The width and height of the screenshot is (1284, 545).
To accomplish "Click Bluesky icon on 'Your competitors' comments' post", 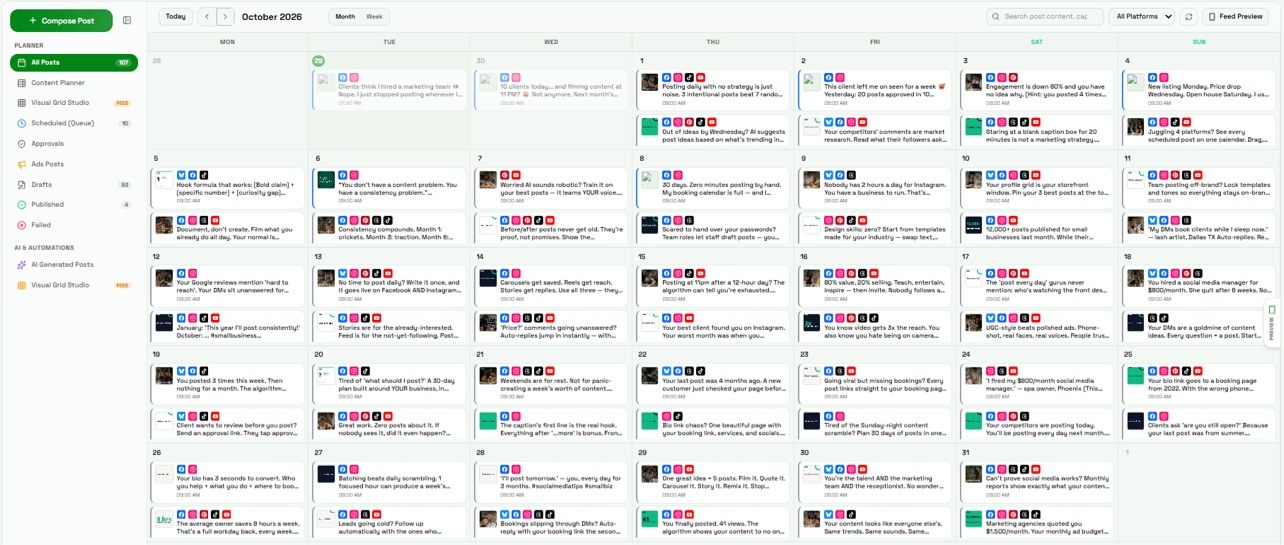I will (x=828, y=120).
